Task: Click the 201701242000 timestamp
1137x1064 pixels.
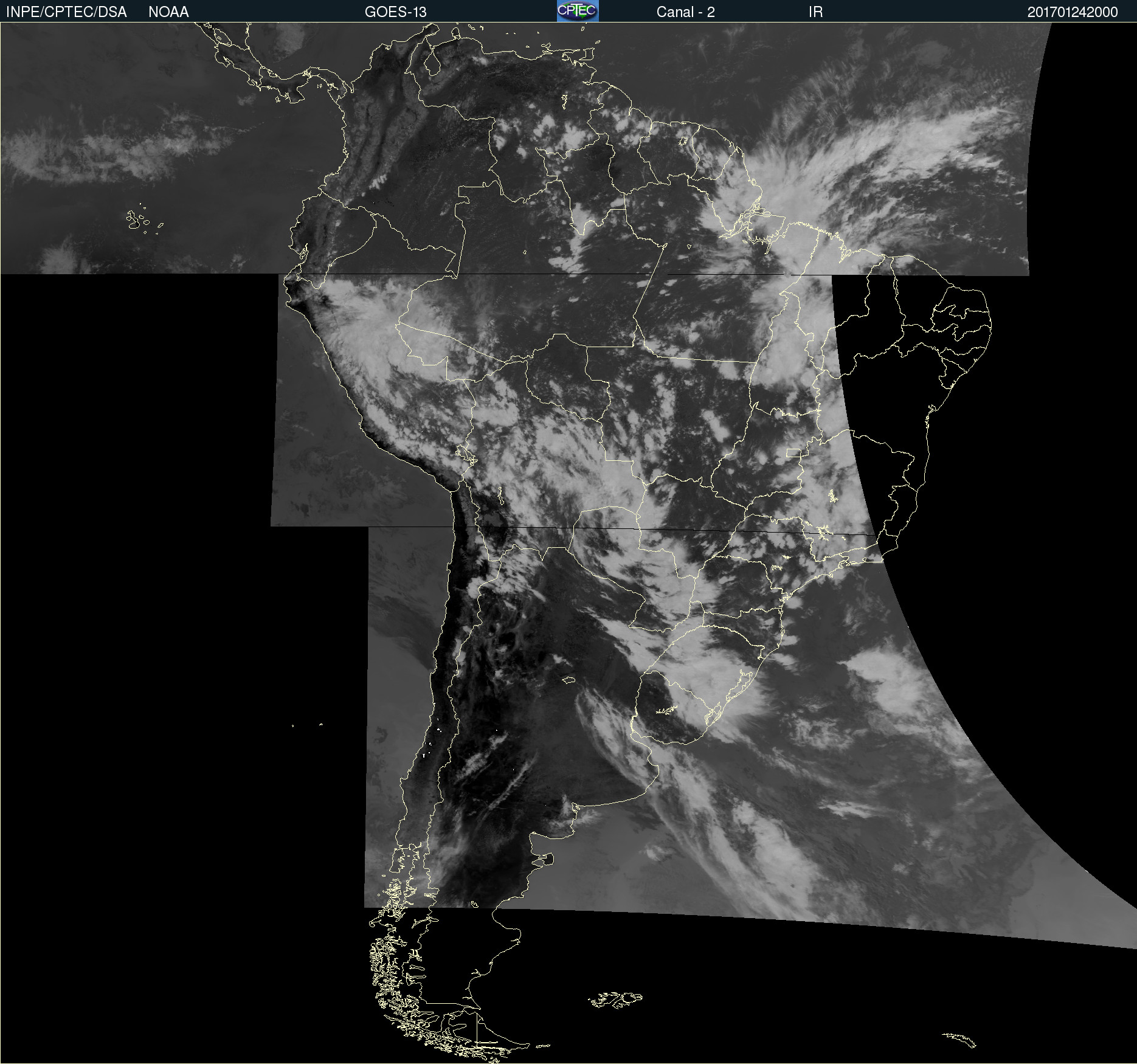Action: pos(1073,12)
